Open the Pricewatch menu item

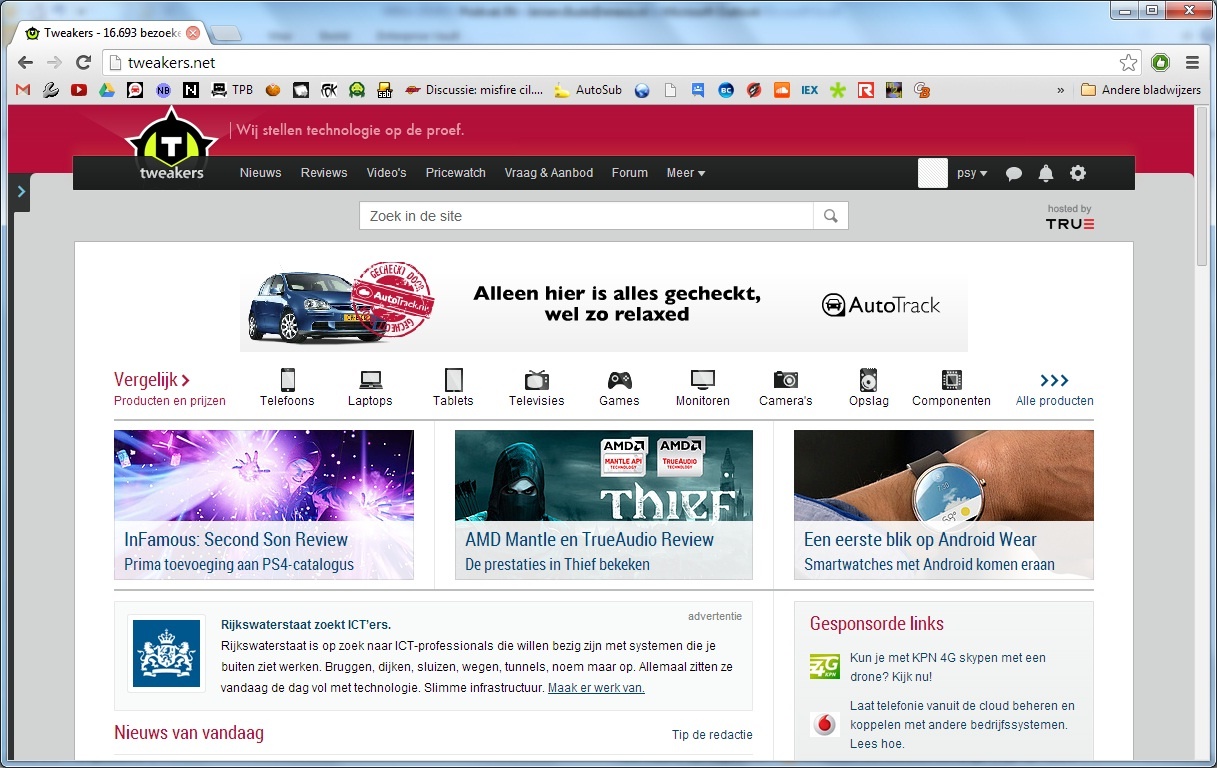pyautogui.click(x=456, y=173)
